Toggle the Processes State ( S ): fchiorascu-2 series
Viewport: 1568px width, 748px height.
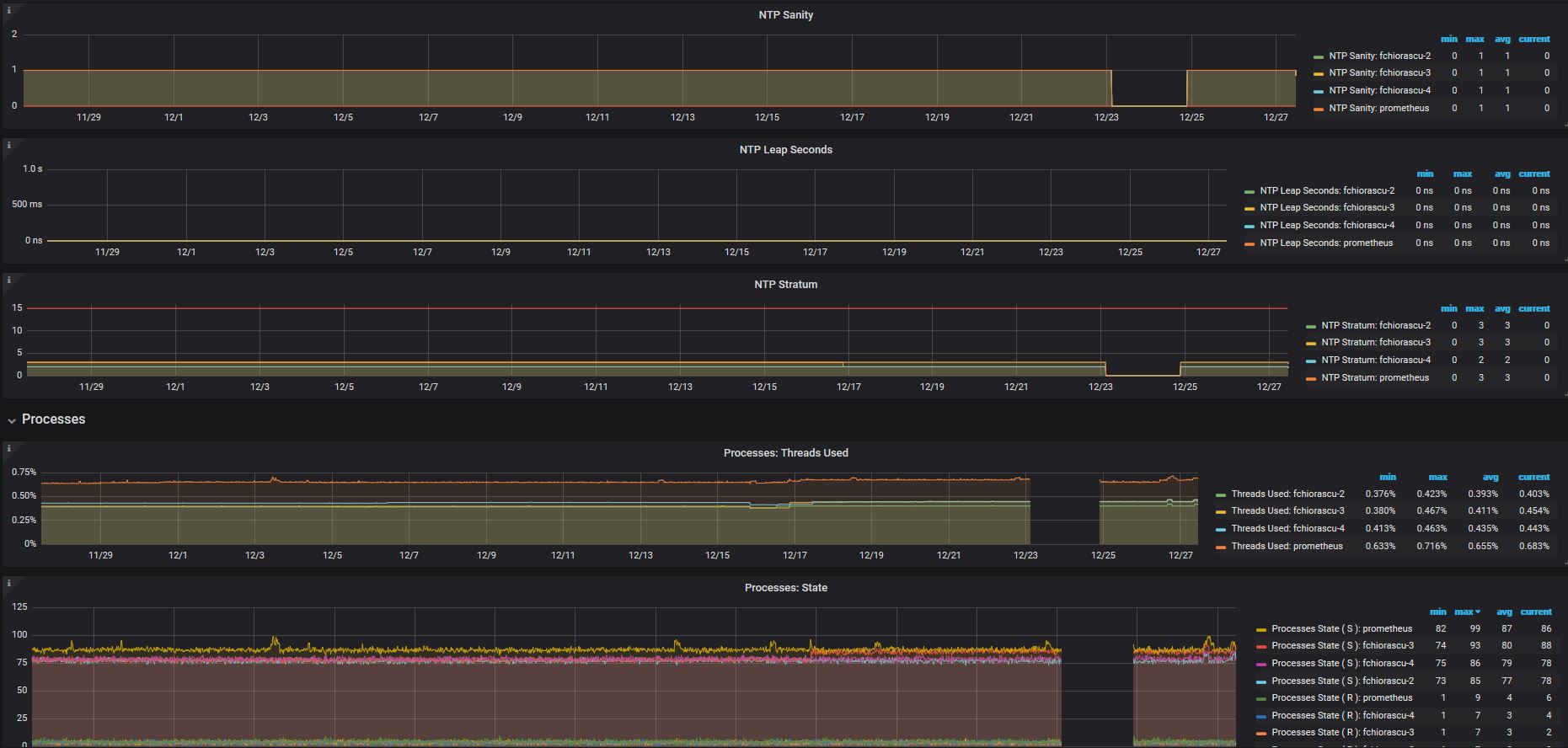pos(1342,681)
